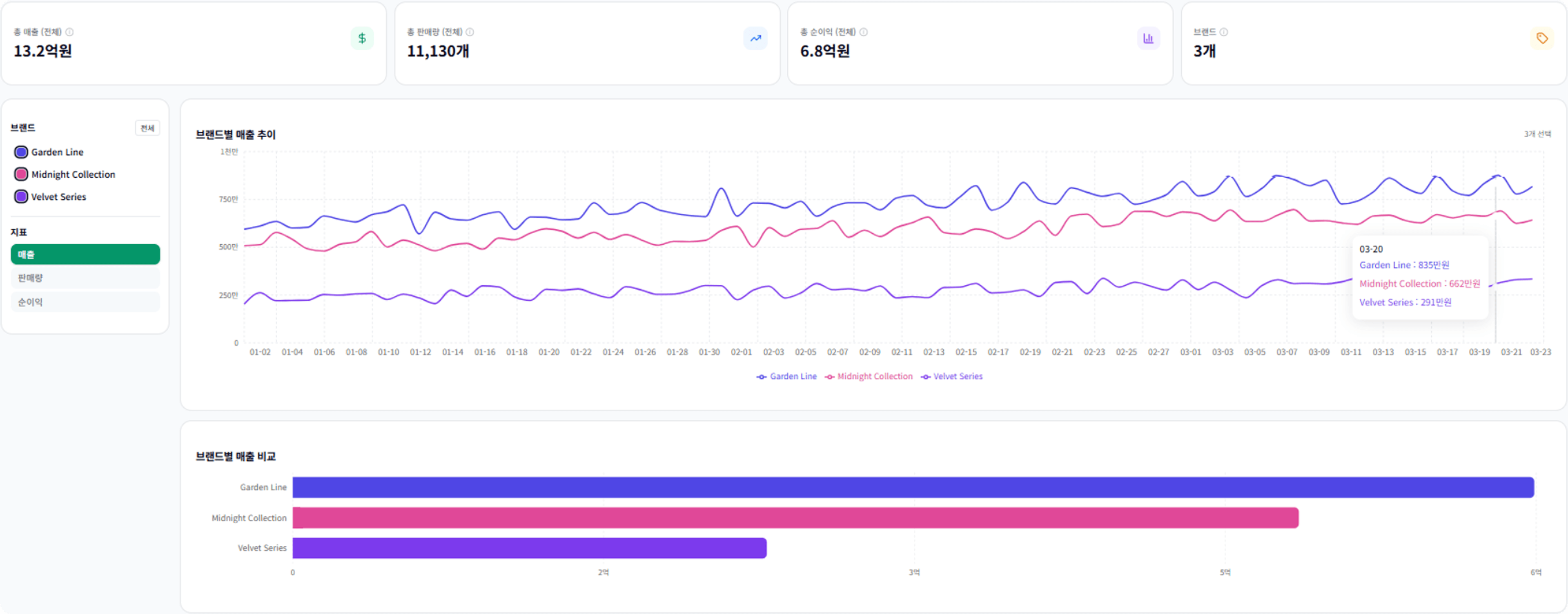The height and width of the screenshot is (614, 1568).
Task: Click info icon beside the 브랜드 card label
Action: (x=1223, y=32)
